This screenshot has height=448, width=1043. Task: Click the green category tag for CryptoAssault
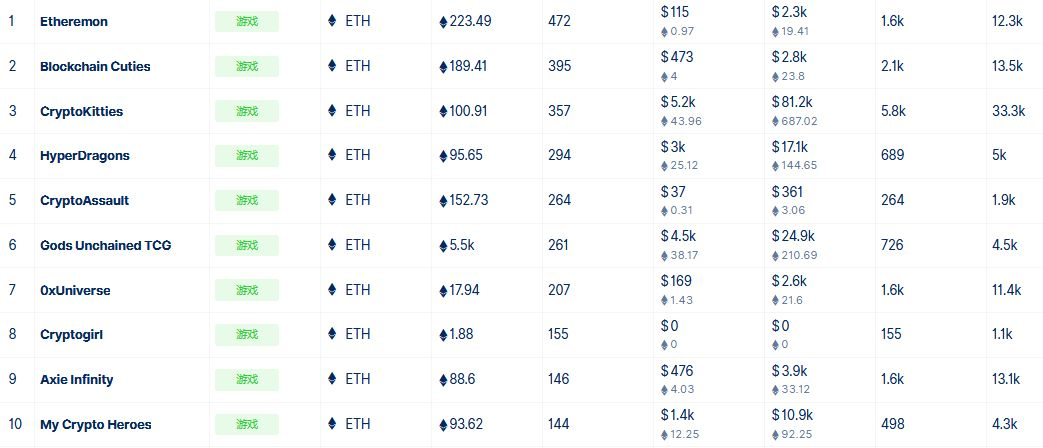point(247,200)
